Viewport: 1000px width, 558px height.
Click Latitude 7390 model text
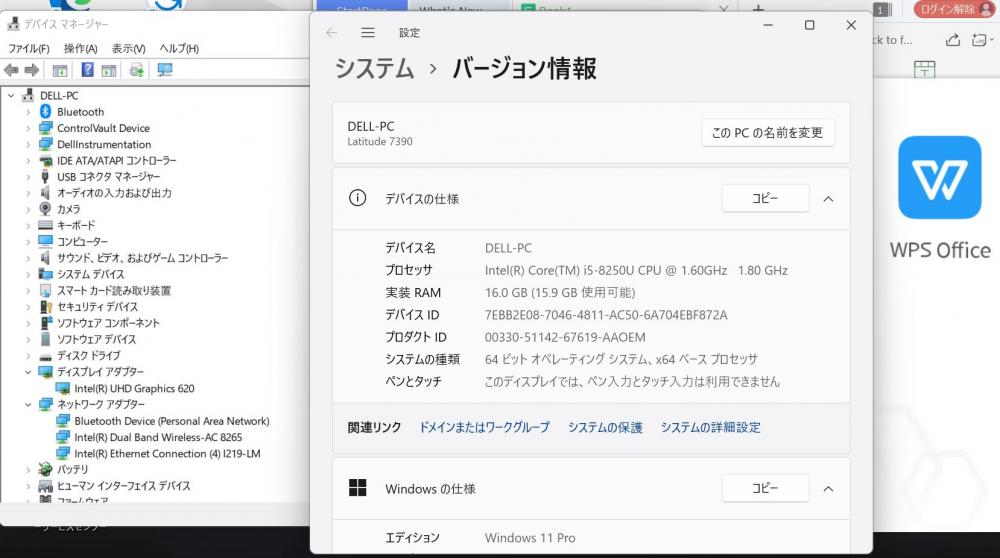coord(380,142)
